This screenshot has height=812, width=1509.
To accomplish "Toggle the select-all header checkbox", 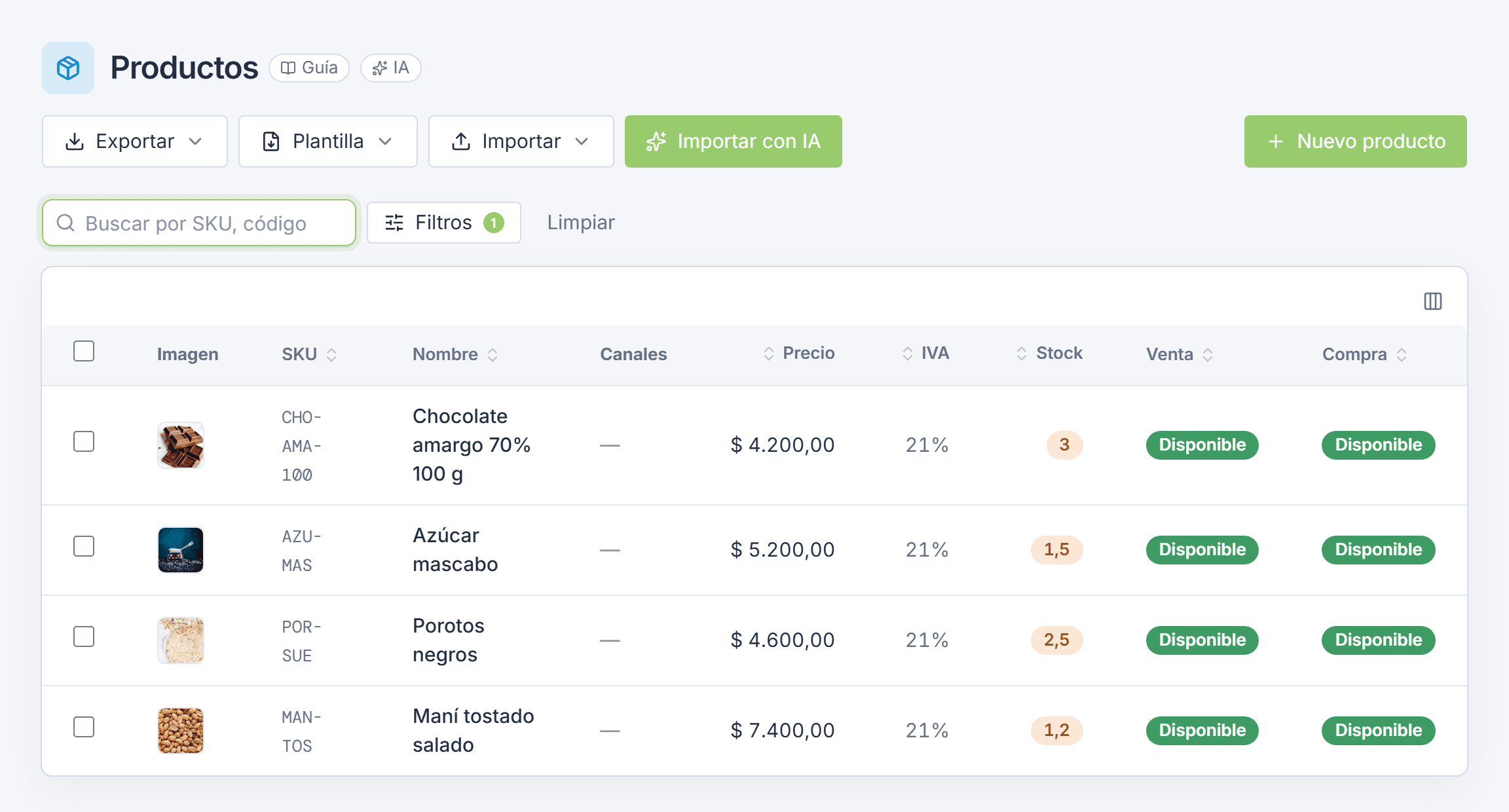I will coord(84,352).
